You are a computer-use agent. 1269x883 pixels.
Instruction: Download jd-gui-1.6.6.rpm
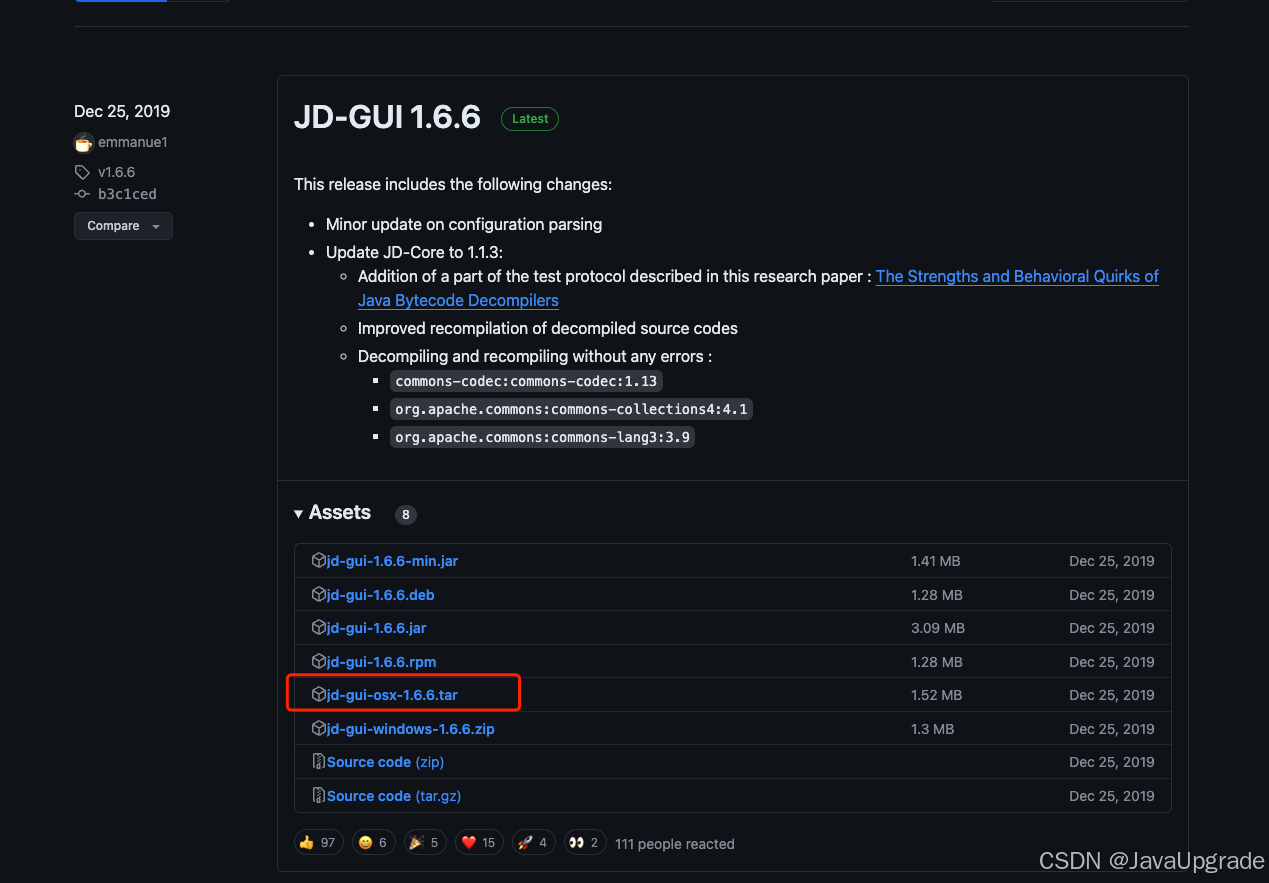[381, 662]
